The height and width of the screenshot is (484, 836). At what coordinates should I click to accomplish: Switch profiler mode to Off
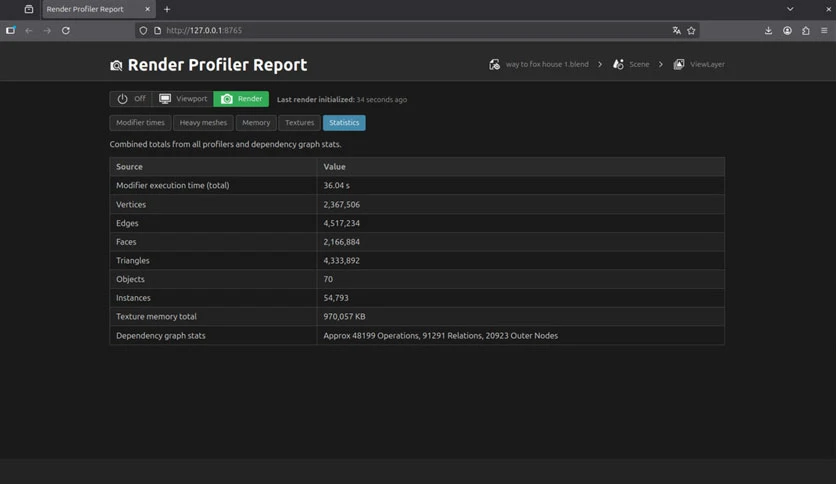(131, 99)
